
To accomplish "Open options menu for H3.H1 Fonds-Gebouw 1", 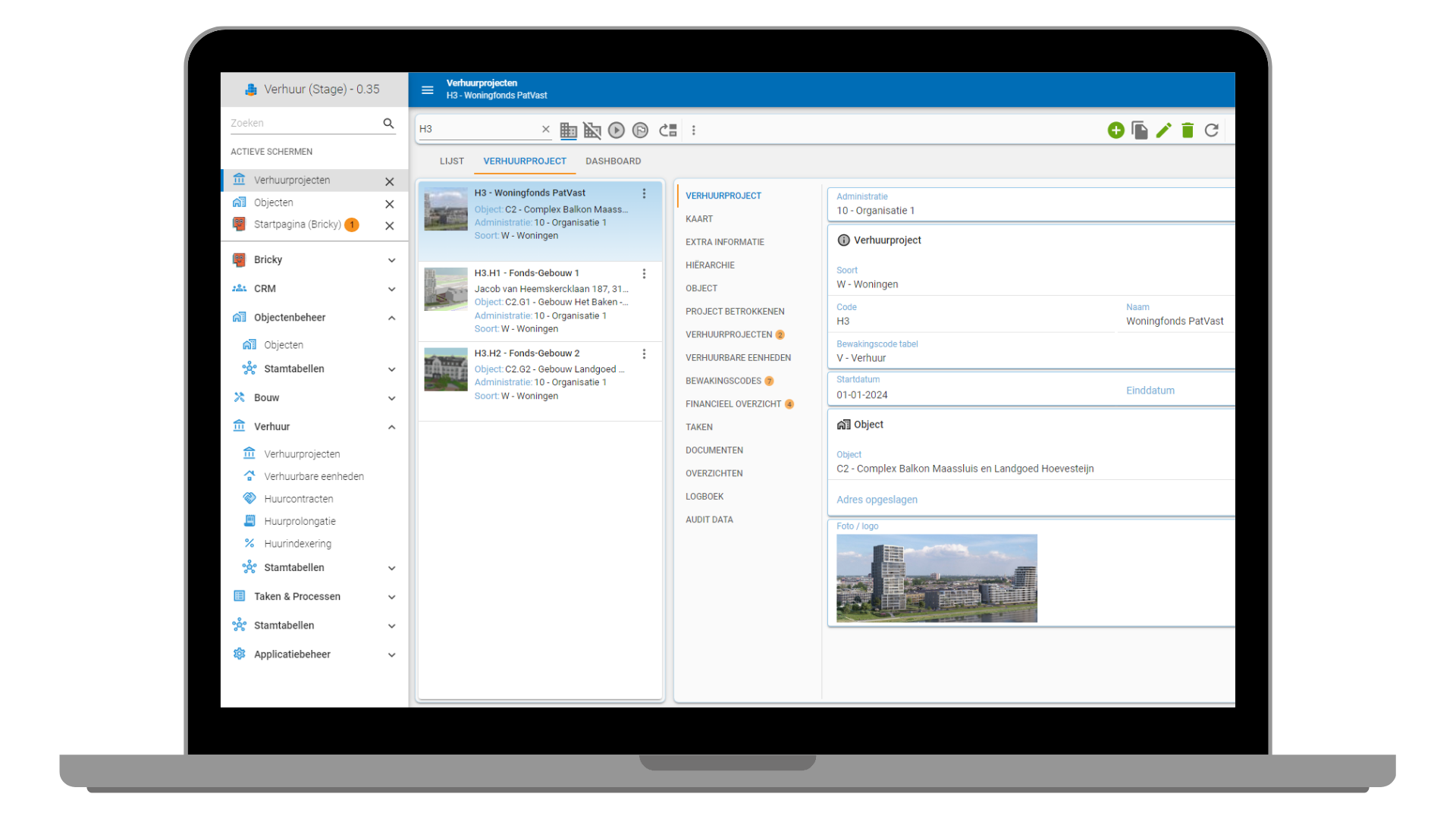I will 644,274.
